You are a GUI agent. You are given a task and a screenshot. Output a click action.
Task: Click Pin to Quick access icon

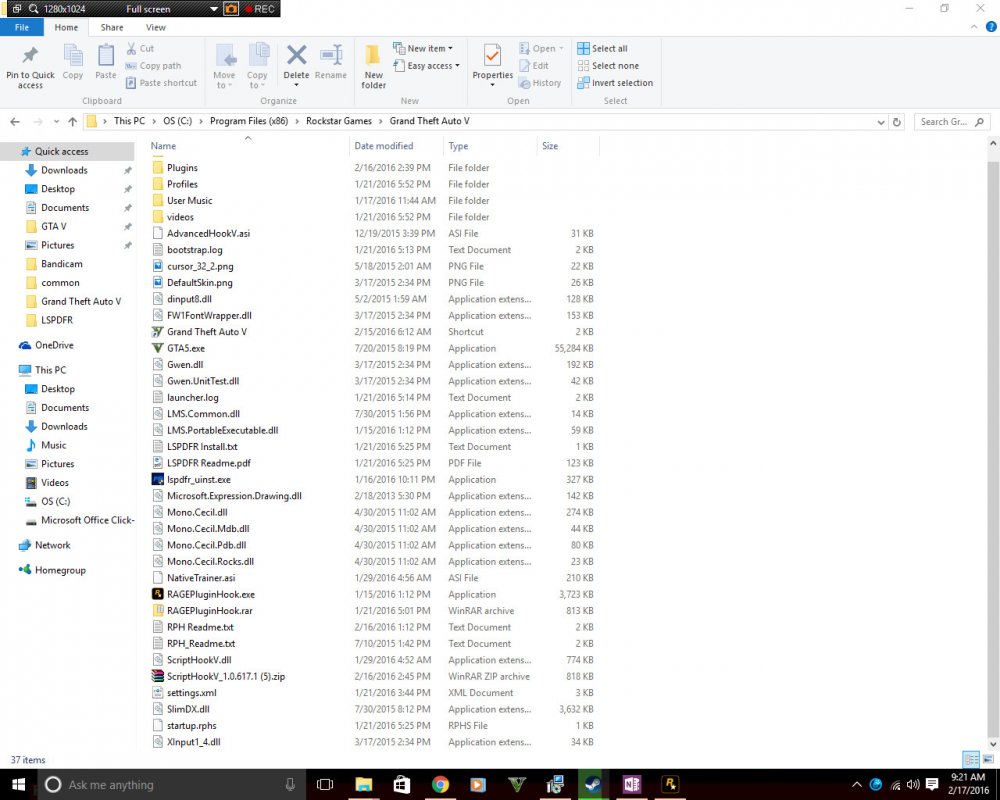click(x=30, y=56)
